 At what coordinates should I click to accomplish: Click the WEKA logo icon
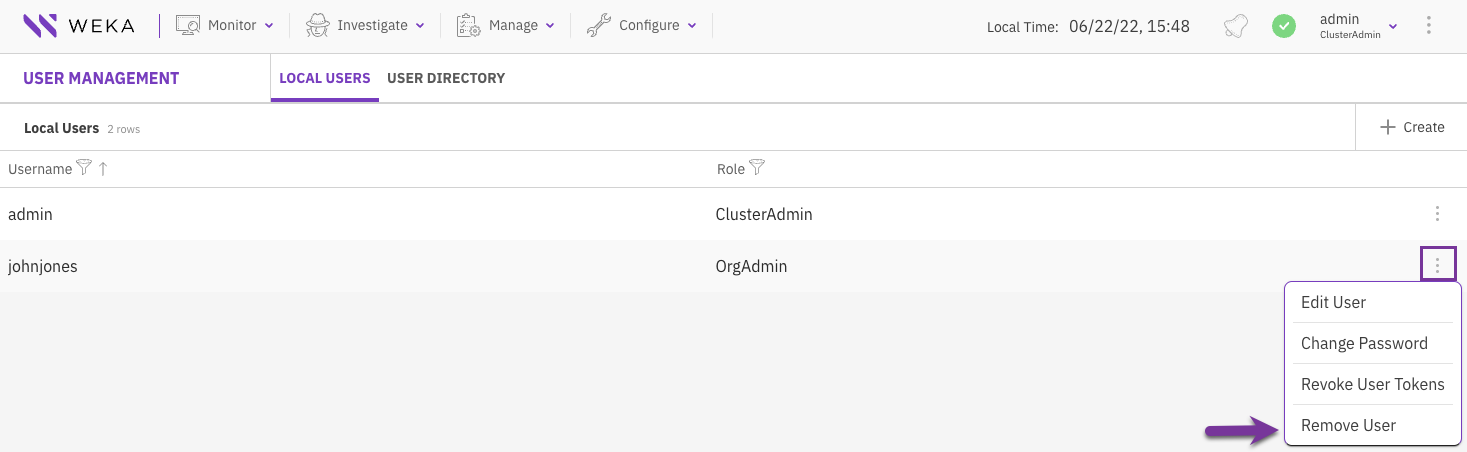pos(40,26)
